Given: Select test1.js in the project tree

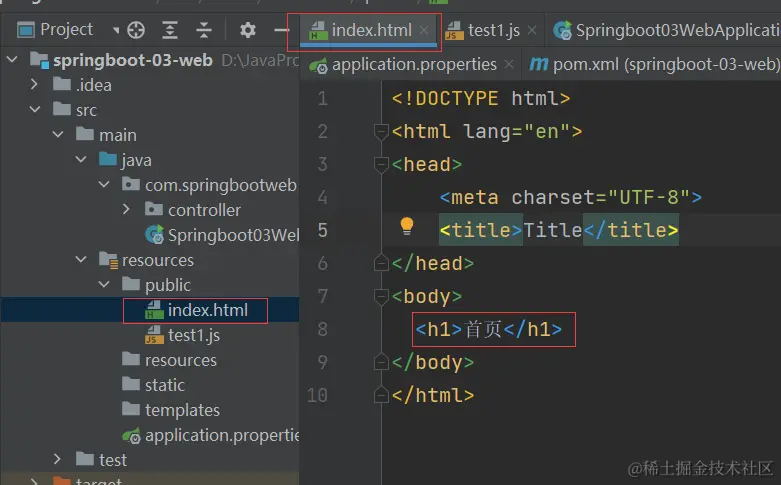Looking at the screenshot, I should click(182, 335).
